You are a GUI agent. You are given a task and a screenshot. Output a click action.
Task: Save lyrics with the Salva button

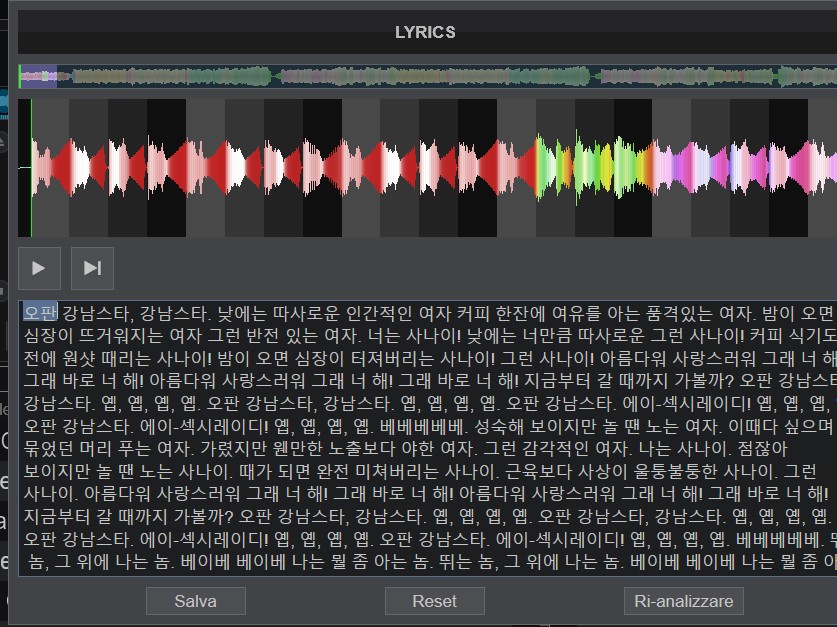pos(195,601)
